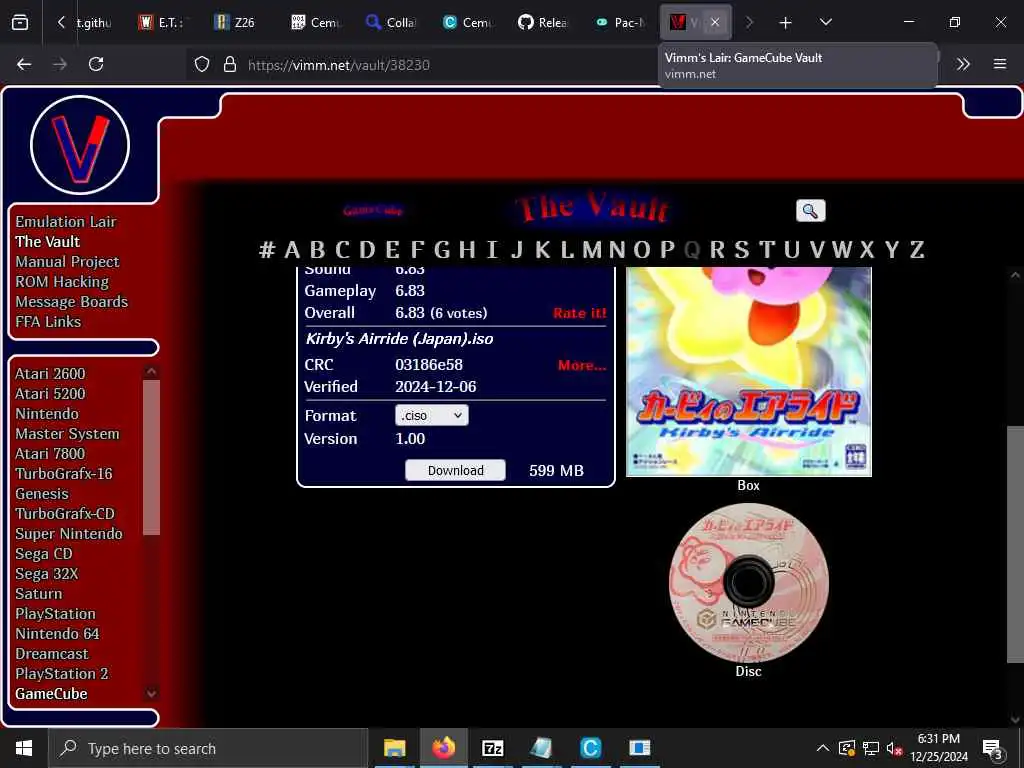Switch to the t.github browser tab
1024x768 pixels.
(x=93, y=22)
